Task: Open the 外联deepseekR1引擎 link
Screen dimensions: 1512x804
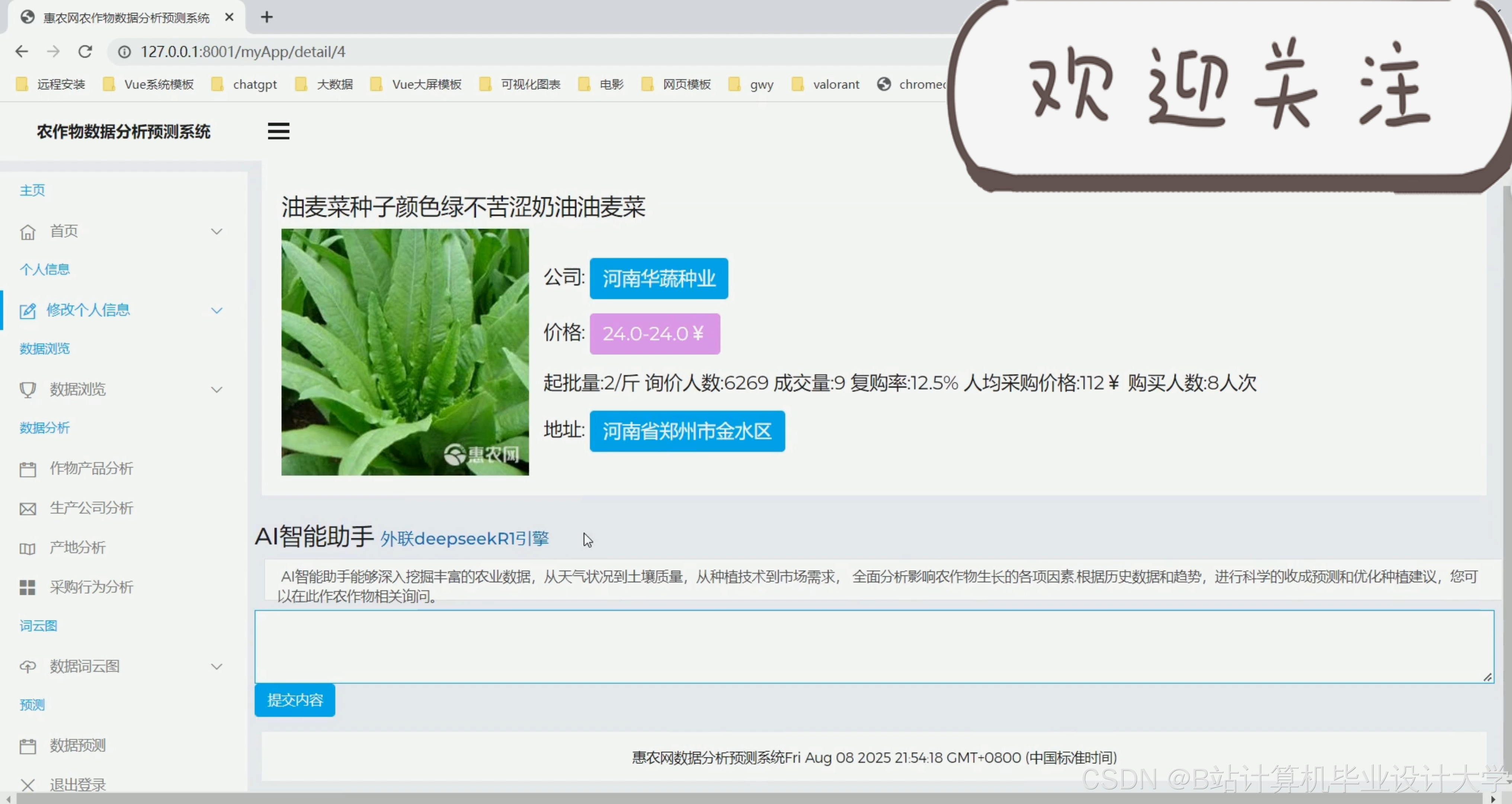Action: (464, 539)
